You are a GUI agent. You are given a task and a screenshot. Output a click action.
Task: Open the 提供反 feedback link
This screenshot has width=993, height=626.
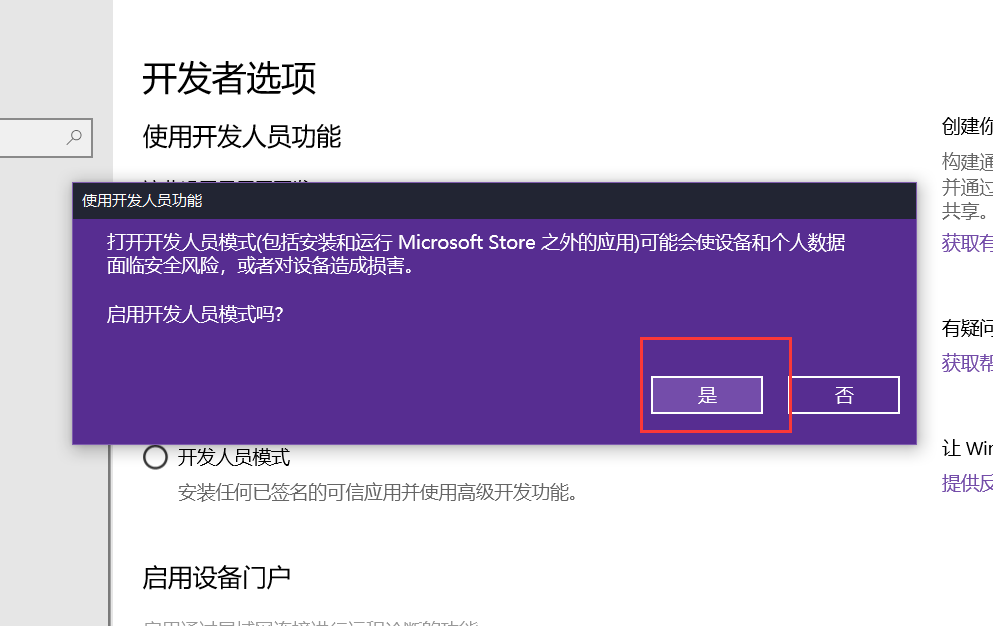(967, 483)
